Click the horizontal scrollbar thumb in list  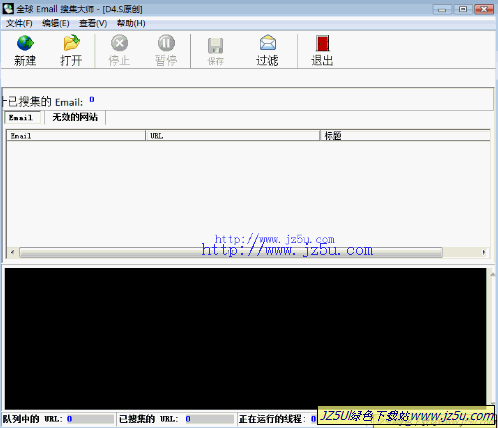click(x=231, y=252)
